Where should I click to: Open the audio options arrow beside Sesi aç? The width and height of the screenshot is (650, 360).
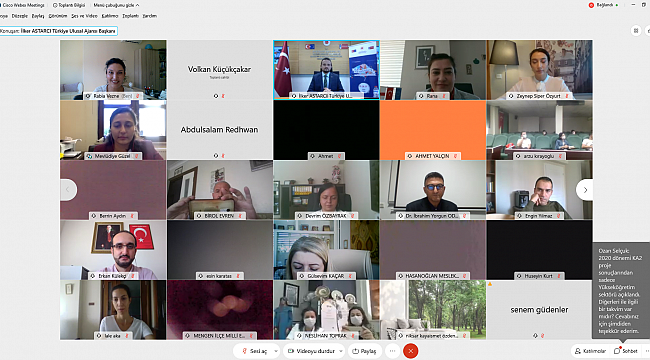(276, 351)
